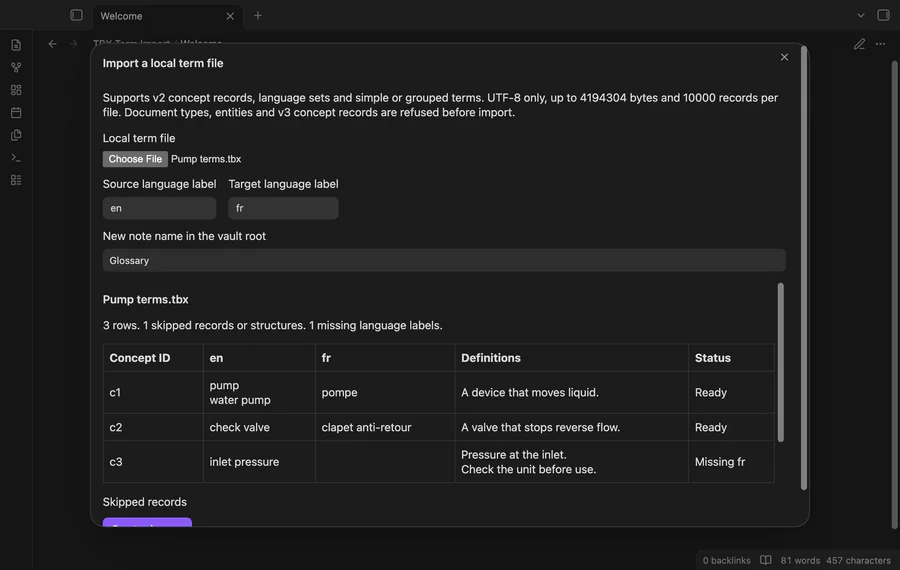The image size is (900, 570).
Task: Click the Glossary note name field
Action: click(x=444, y=261)
